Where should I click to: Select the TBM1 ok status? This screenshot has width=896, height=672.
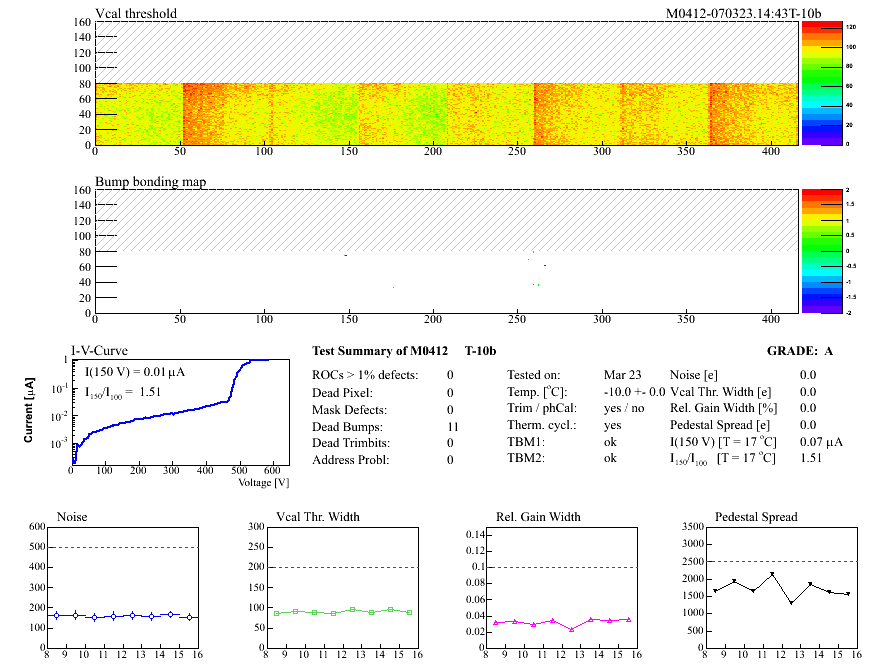[610, 441]
